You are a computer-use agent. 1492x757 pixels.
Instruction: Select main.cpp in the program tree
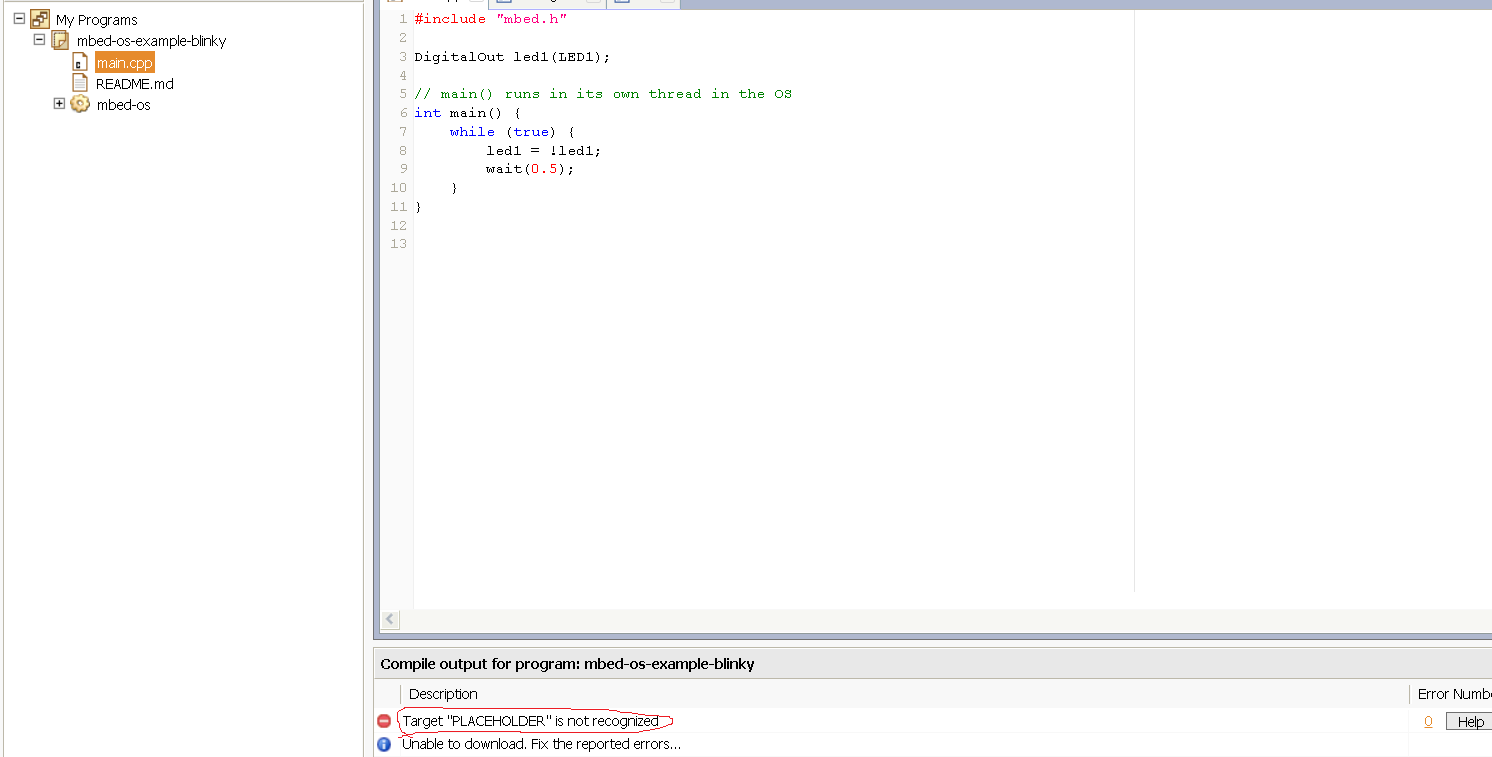click(x=123, y=61)
